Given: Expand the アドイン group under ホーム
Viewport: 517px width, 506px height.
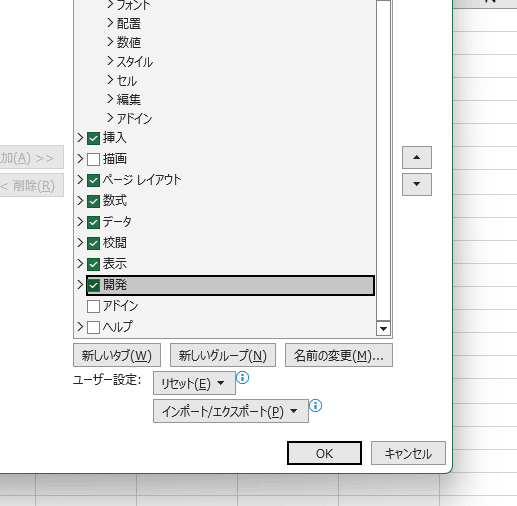Looking at the screenshot, I should 110,118.
